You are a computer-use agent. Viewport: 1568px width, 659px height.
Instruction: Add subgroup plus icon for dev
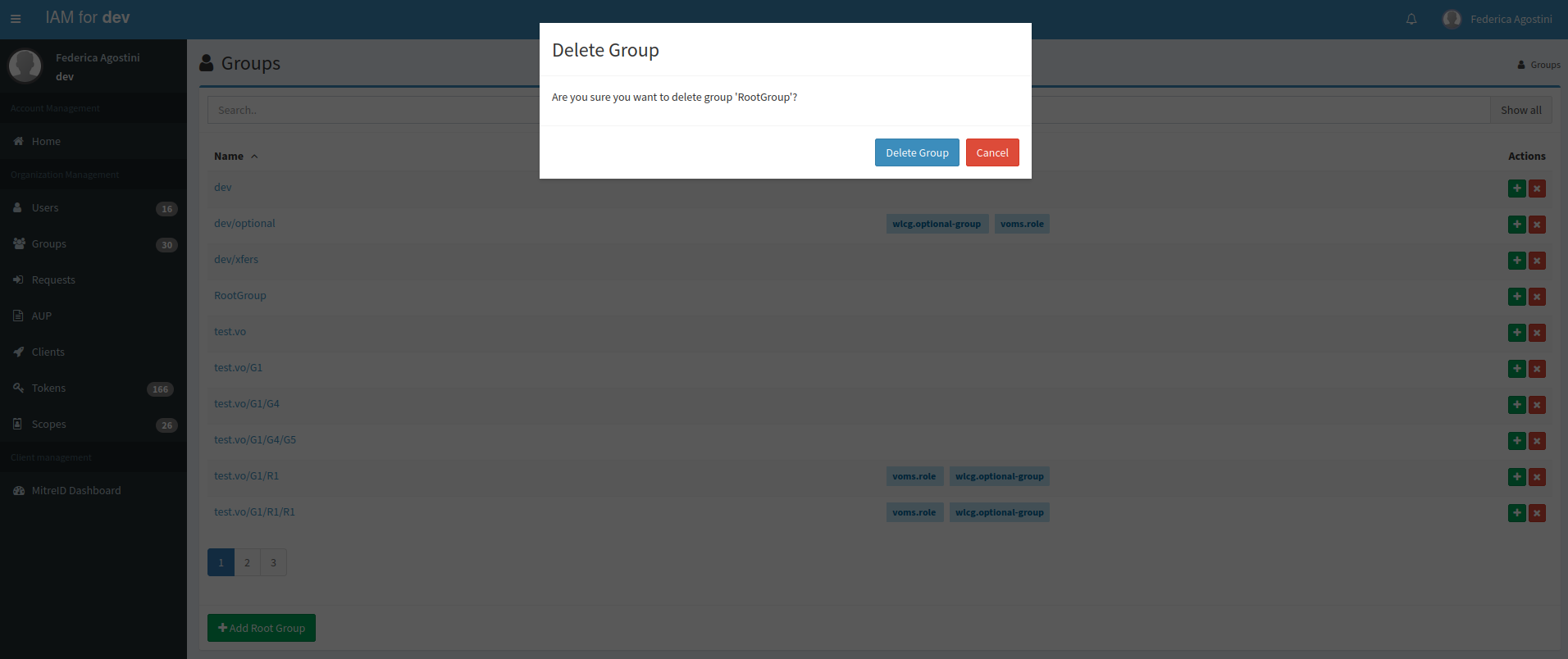coord(1517,189)
